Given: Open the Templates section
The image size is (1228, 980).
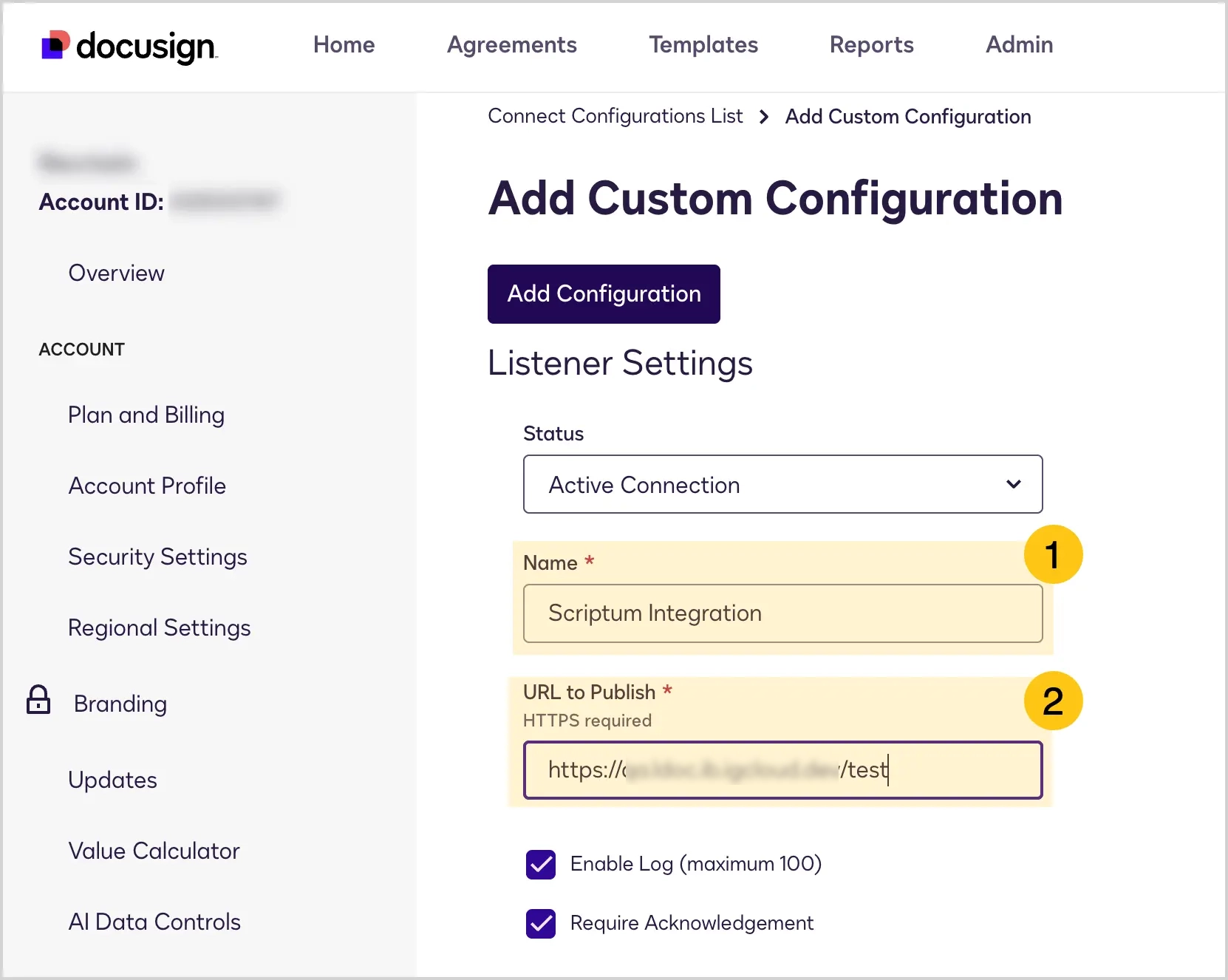Looking at the screenshot, I should 703,45.
